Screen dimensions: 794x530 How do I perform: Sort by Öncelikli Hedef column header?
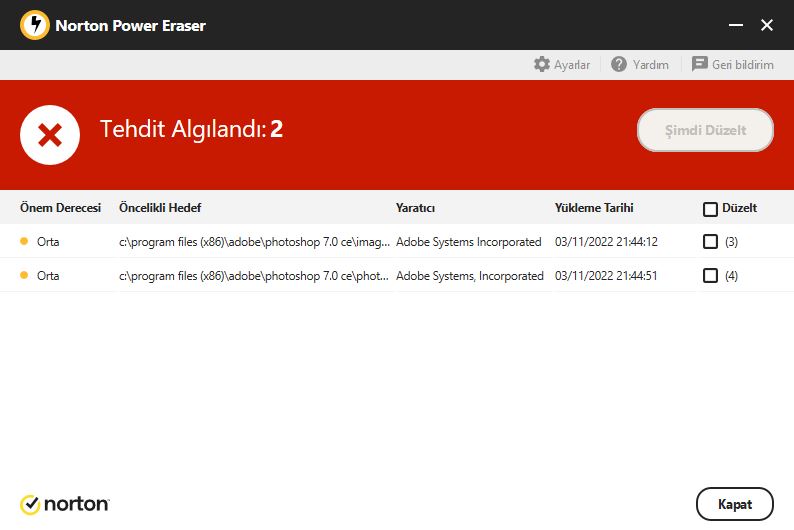pyautogui.click(x=160, y=208)
